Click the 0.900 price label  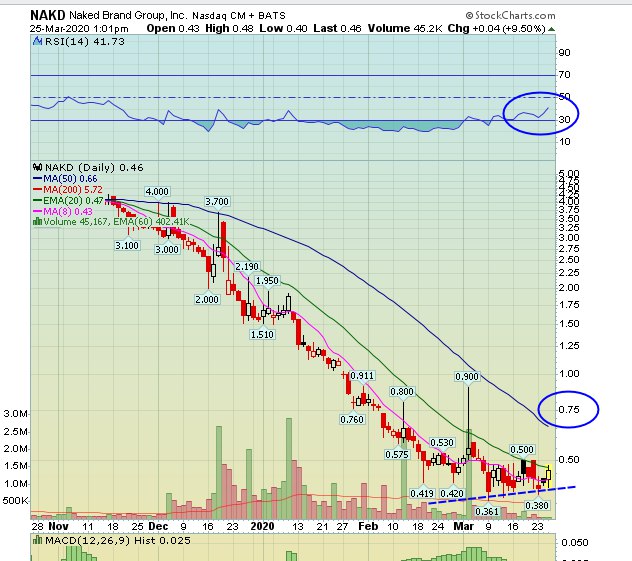click(x=467, y=376)
